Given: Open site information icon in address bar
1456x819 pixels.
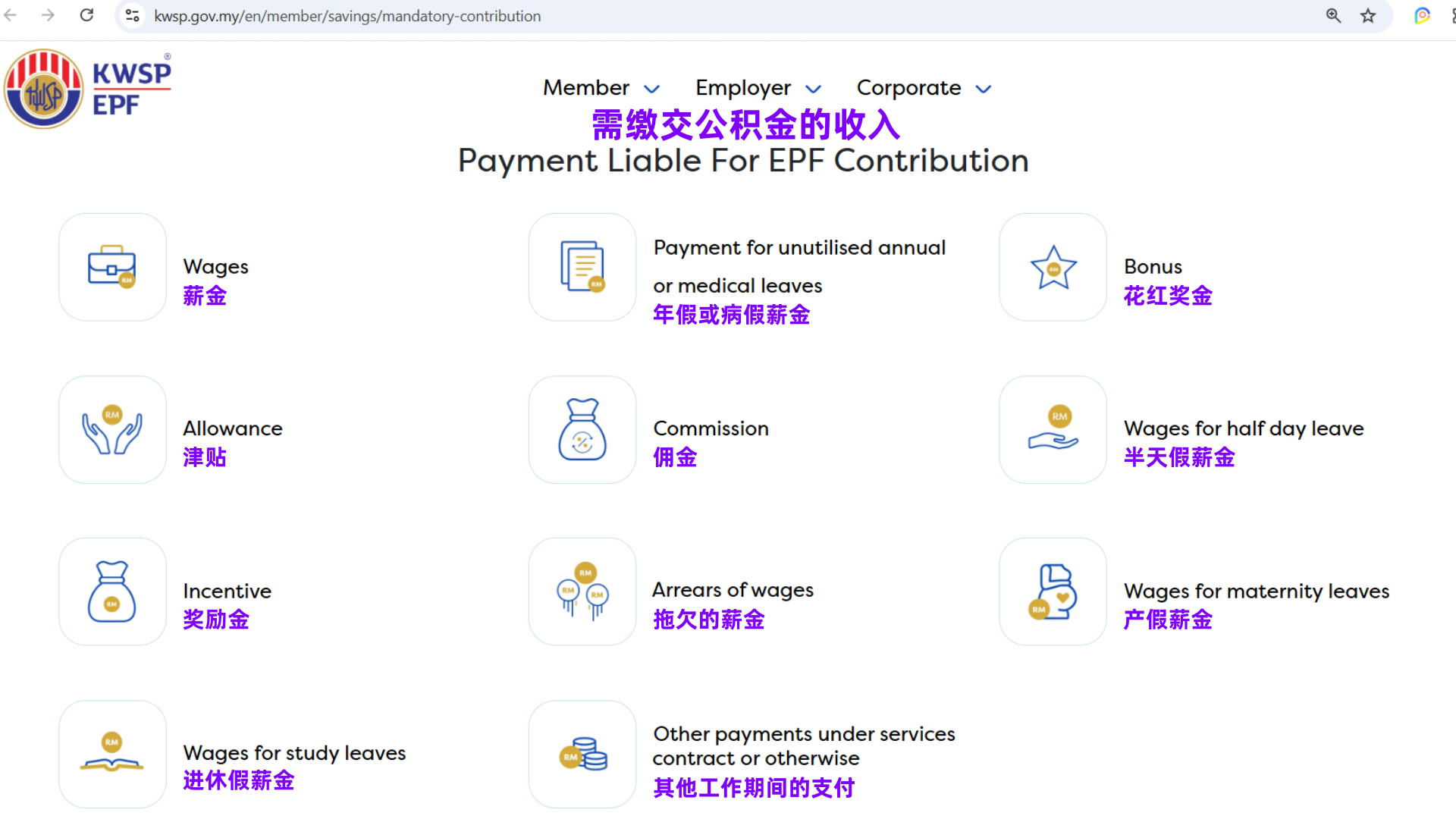Looking at the screenshot, I should (133, 16).
